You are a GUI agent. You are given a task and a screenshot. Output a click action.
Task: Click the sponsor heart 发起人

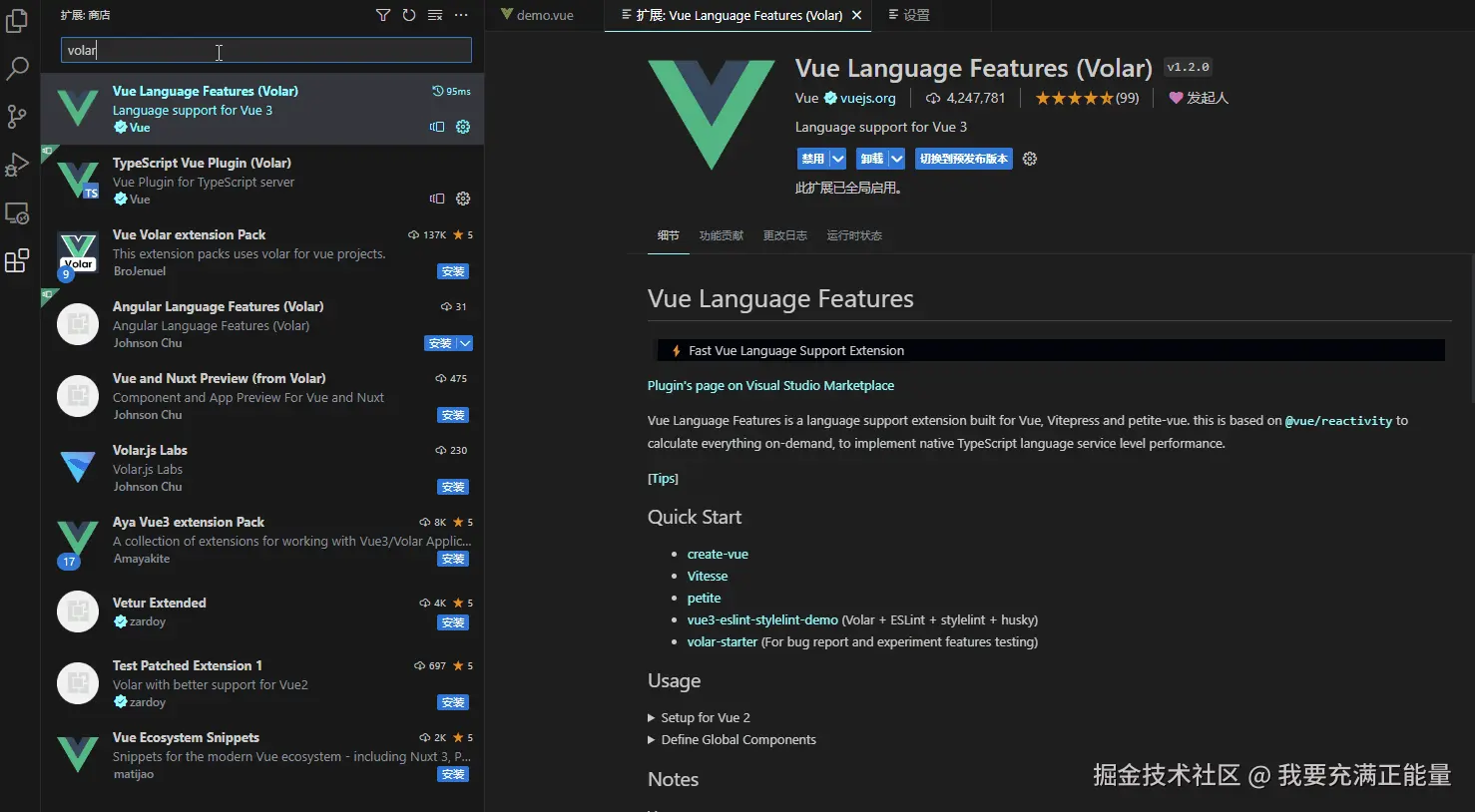(x=1199, y=98)
